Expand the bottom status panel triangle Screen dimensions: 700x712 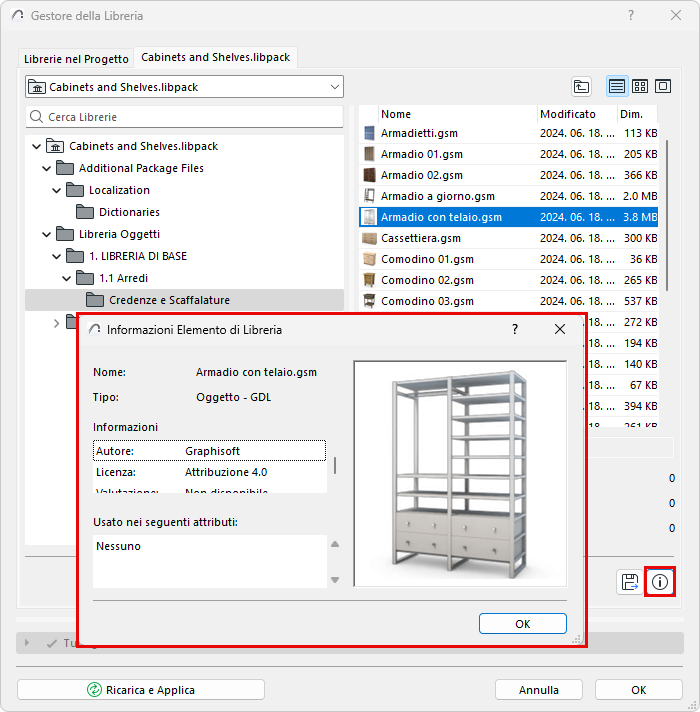point(27,643)
